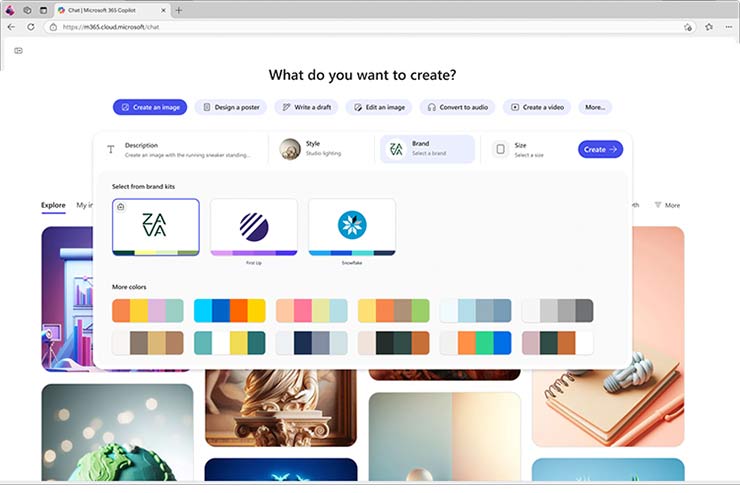Switch to the Explore tab
Image resolution: width=740 pixels, height=493 pixels.
pos(53,205)
